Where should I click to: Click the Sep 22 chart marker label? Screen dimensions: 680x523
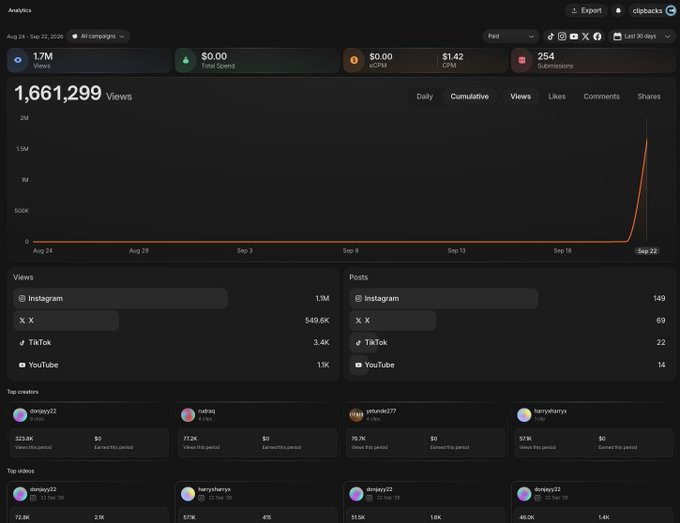(x=647, y=251)
